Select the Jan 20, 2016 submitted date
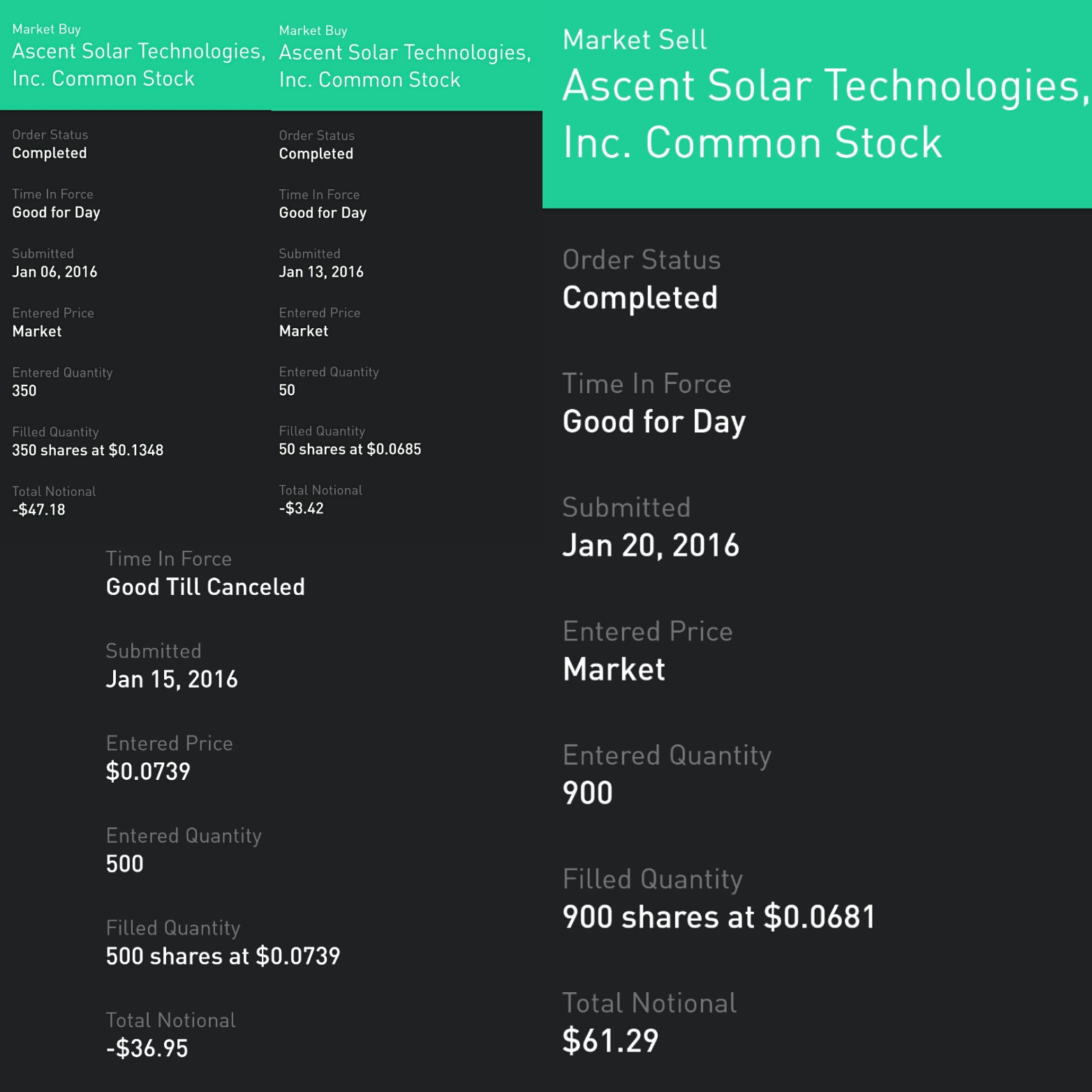 [x=651, y=545]
